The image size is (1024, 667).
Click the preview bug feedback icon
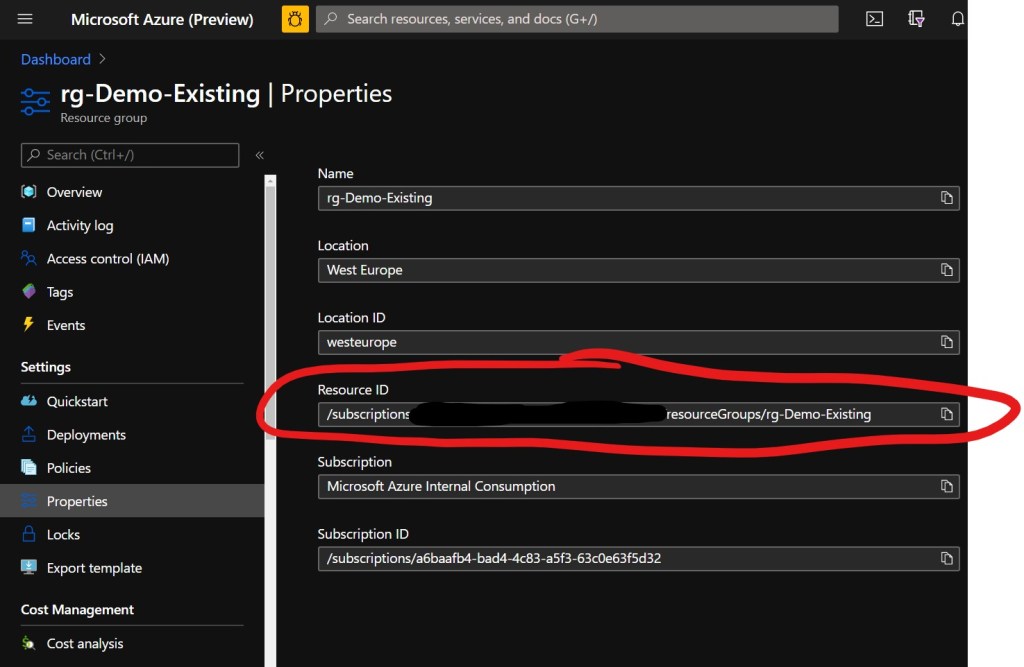coord(295,19)
